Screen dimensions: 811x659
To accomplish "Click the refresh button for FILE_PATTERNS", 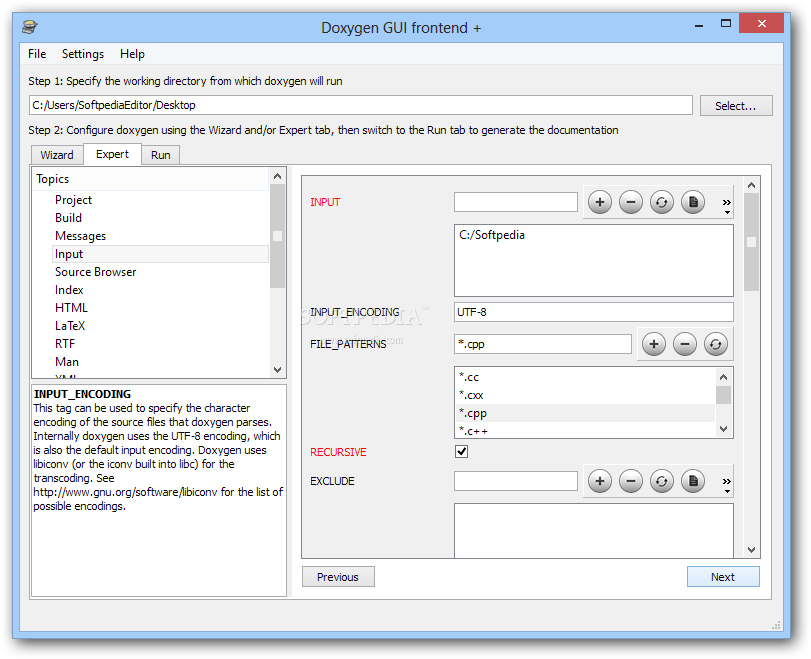I will click(716, 344).
